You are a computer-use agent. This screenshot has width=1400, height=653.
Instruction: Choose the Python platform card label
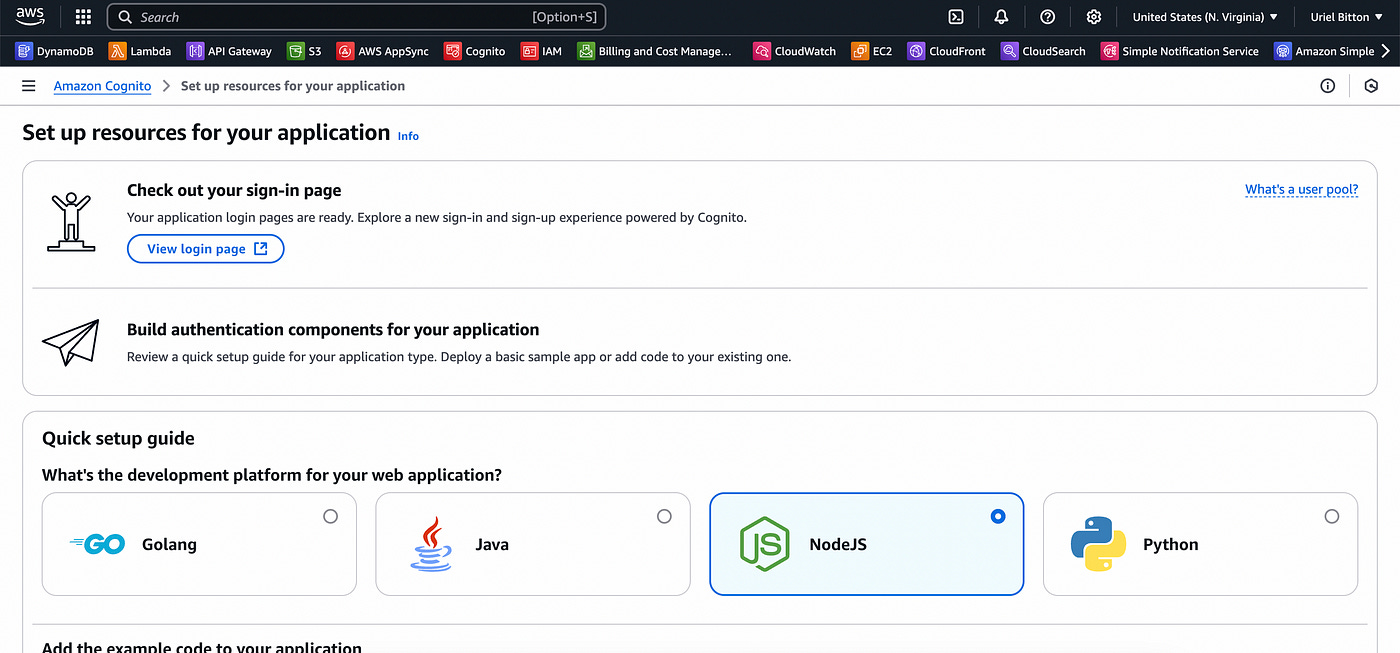[1170, 544]
